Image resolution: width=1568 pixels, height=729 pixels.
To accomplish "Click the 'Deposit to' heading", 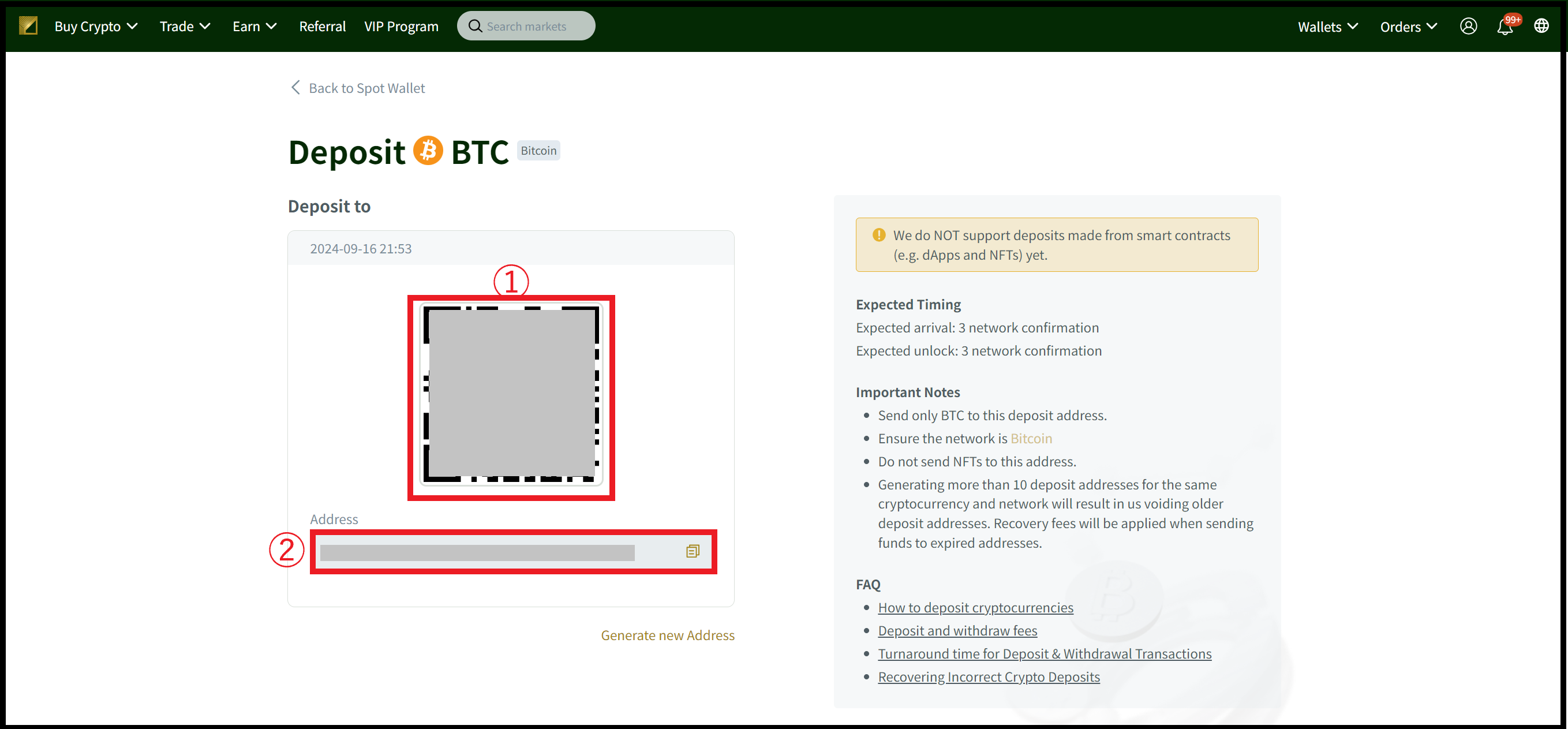I will [x=330, y=207].
